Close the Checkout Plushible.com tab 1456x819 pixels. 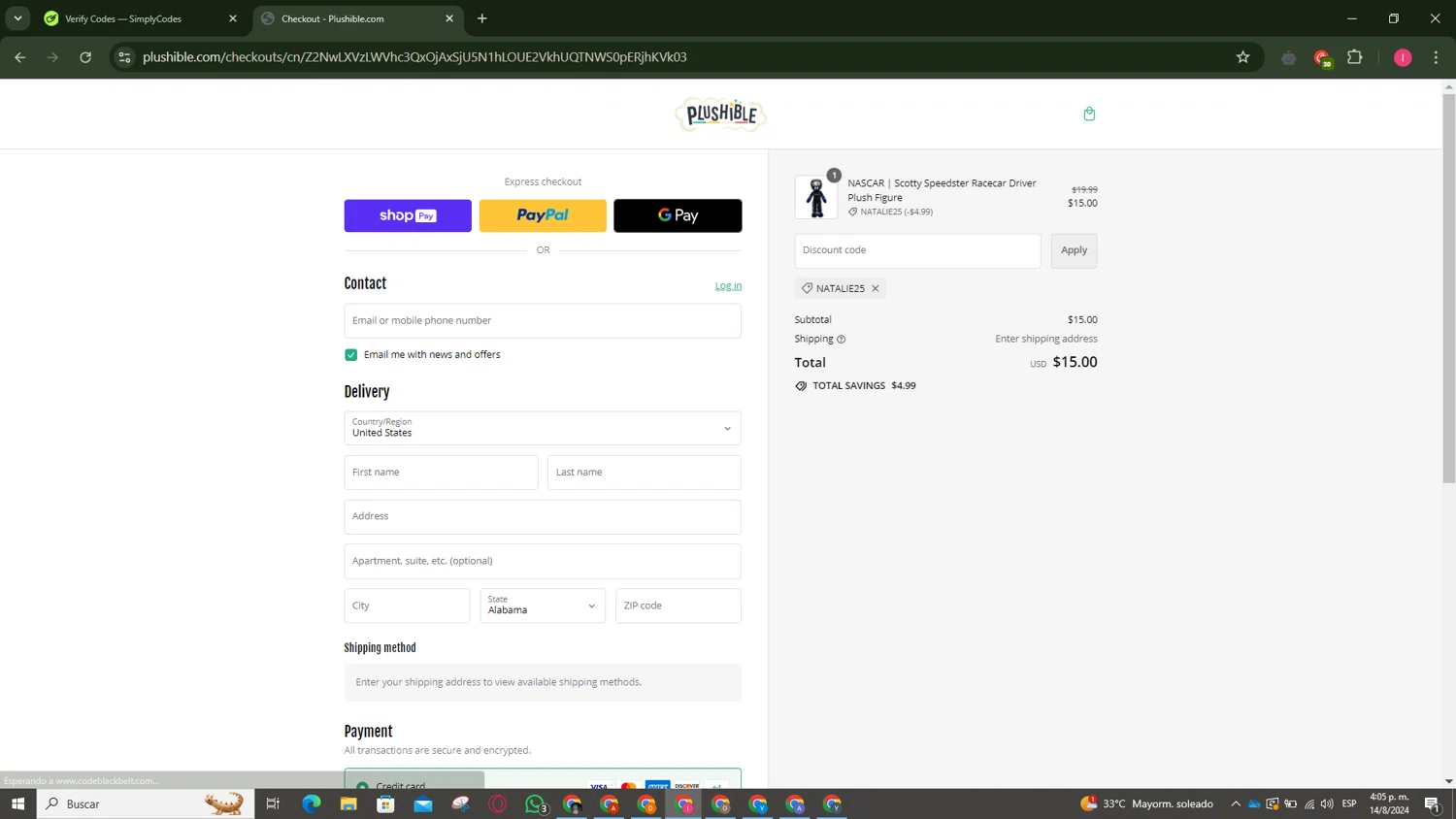coord(449,18)
